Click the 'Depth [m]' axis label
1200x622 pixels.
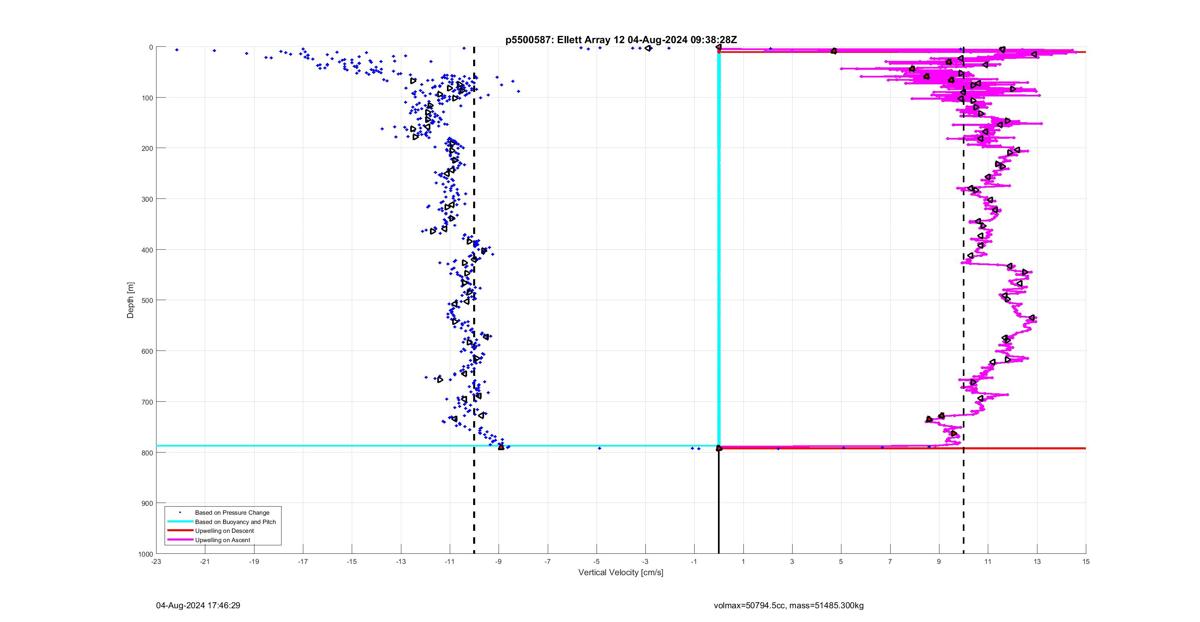point(131,300)
